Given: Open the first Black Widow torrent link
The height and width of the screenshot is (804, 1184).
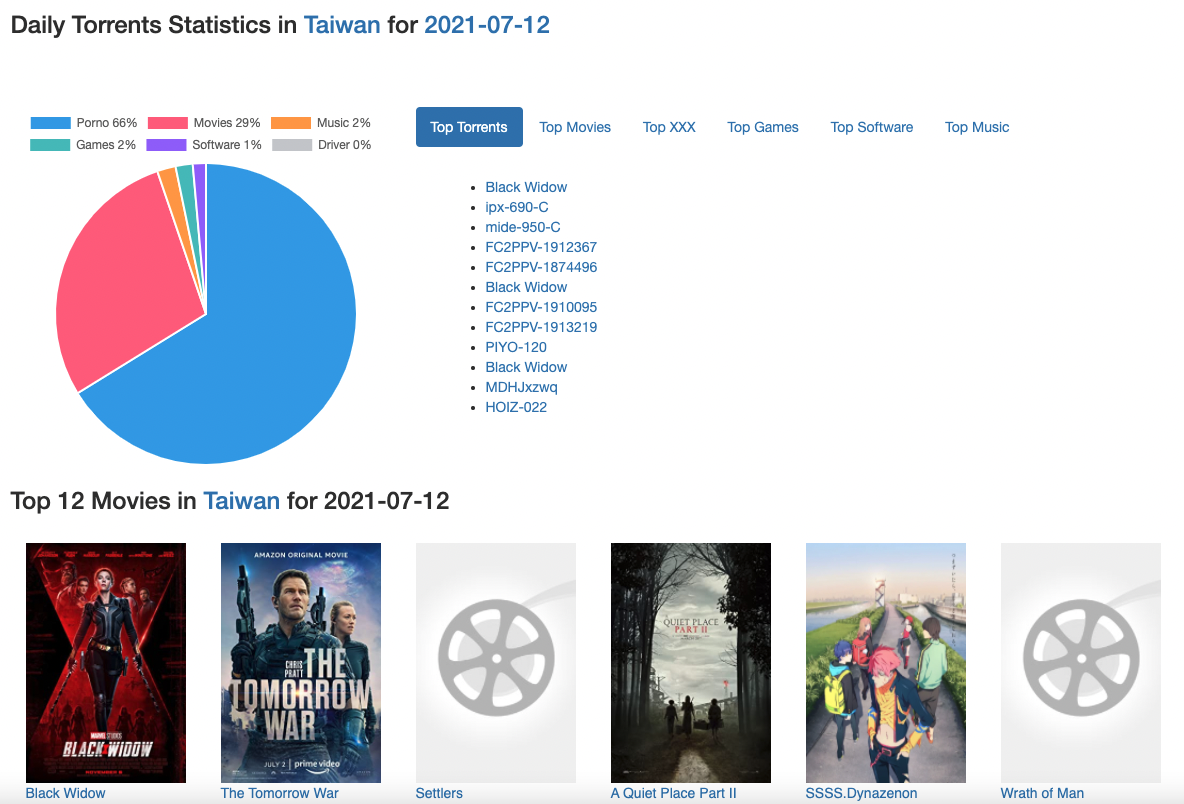Looking at the screenshot, I should 526,187.
